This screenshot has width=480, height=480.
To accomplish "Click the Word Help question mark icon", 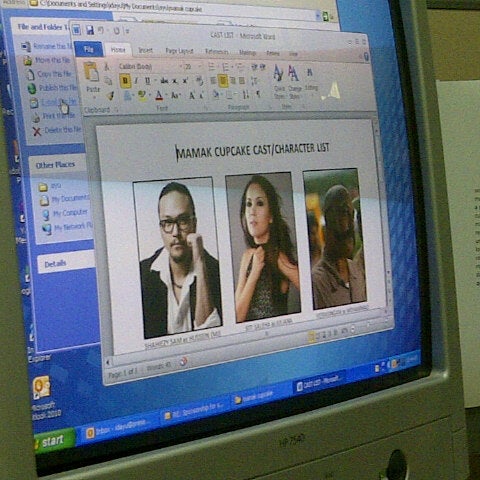I will [366, 56].
